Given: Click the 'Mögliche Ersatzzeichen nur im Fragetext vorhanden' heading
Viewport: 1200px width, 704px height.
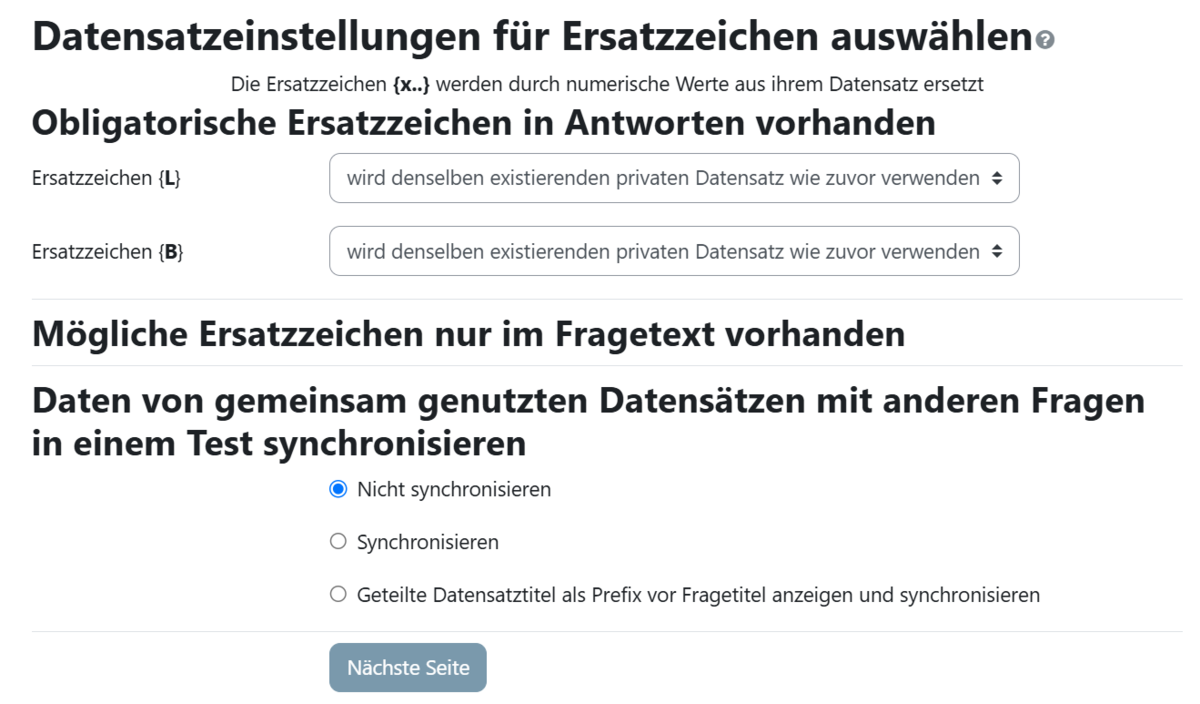Looking at the screenshot, I should 469,333.
